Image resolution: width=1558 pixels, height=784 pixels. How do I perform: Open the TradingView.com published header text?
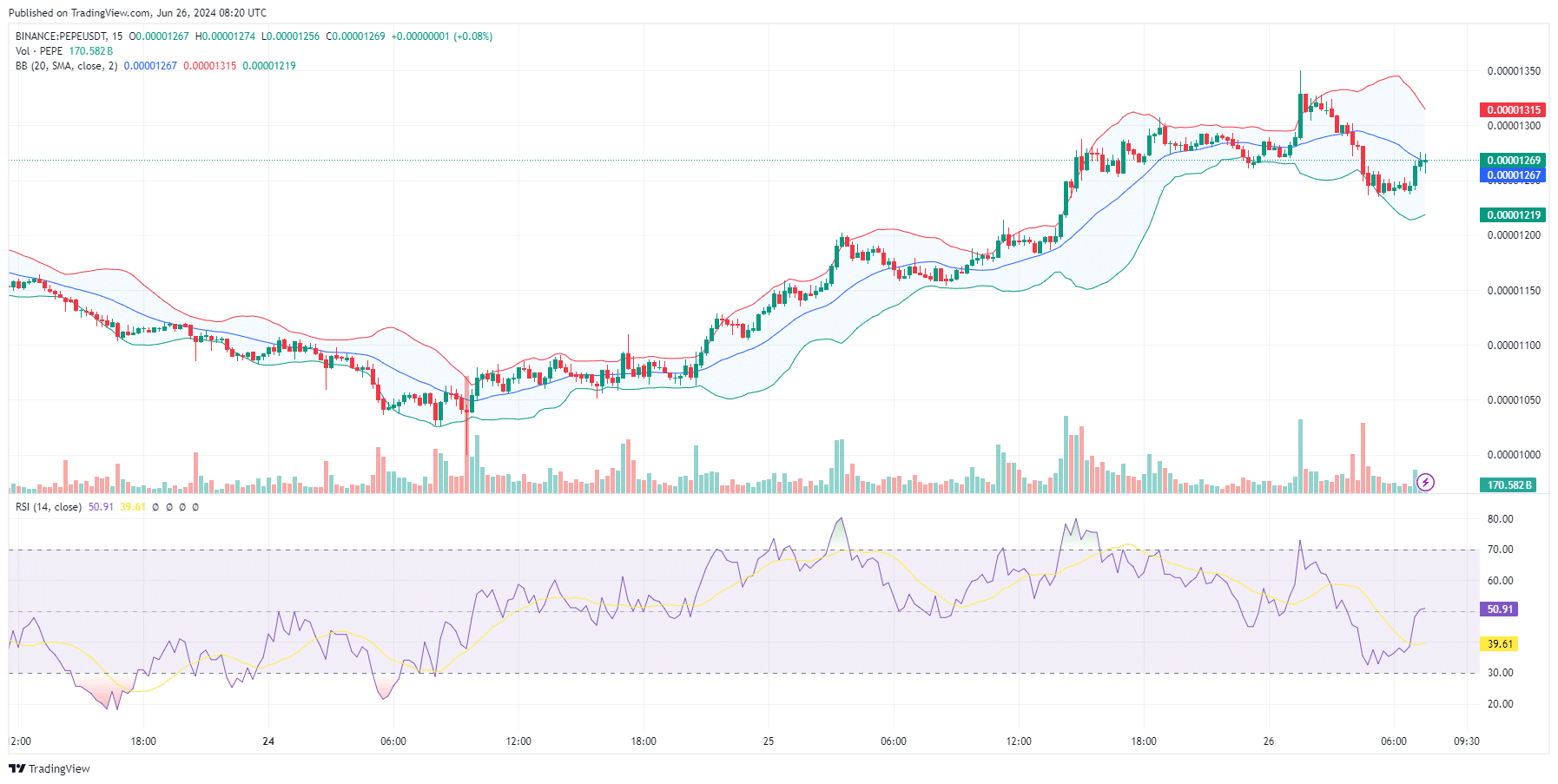click(x=137, y=13)
